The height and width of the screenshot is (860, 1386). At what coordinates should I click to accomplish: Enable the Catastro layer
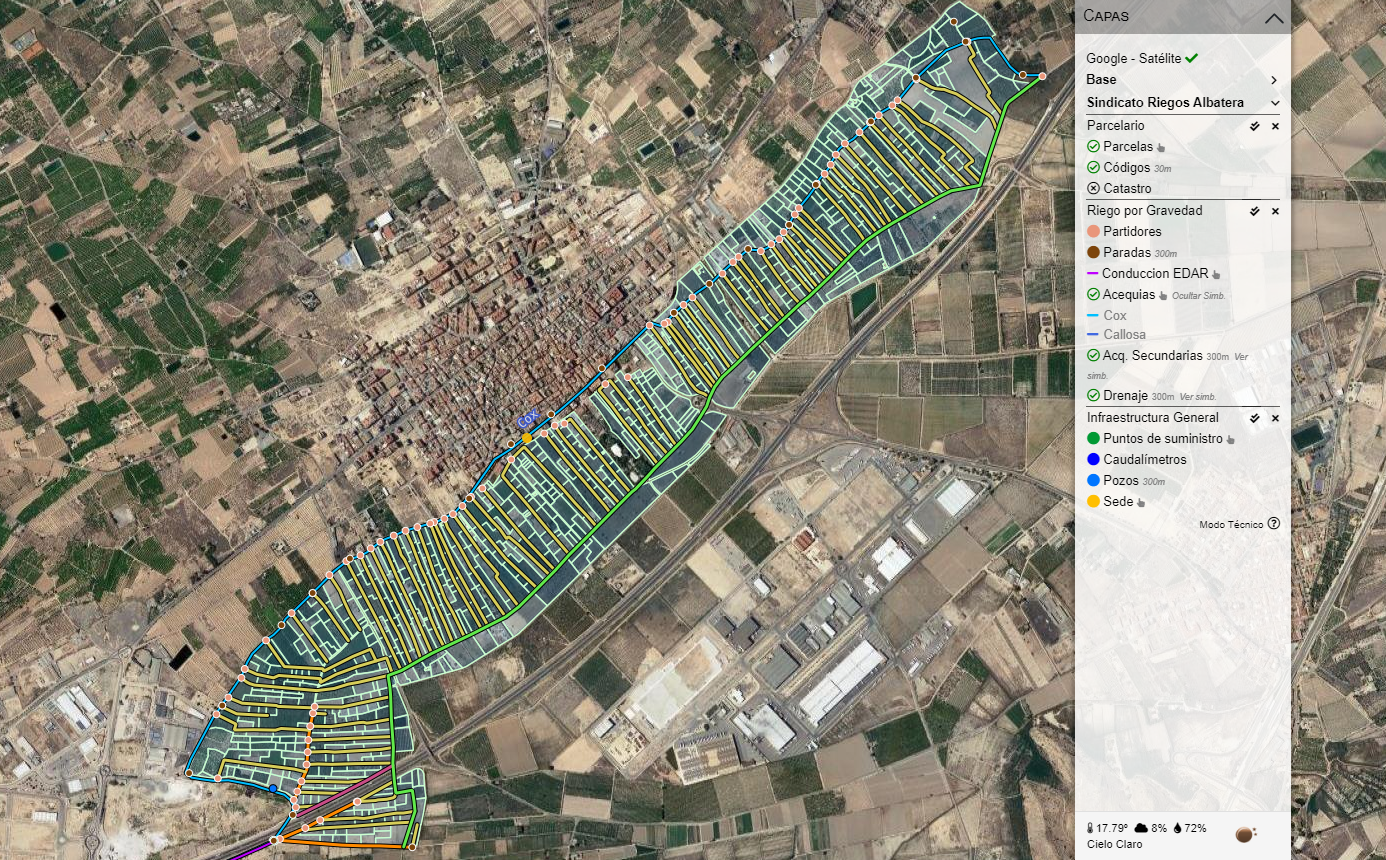point(1093,189)
